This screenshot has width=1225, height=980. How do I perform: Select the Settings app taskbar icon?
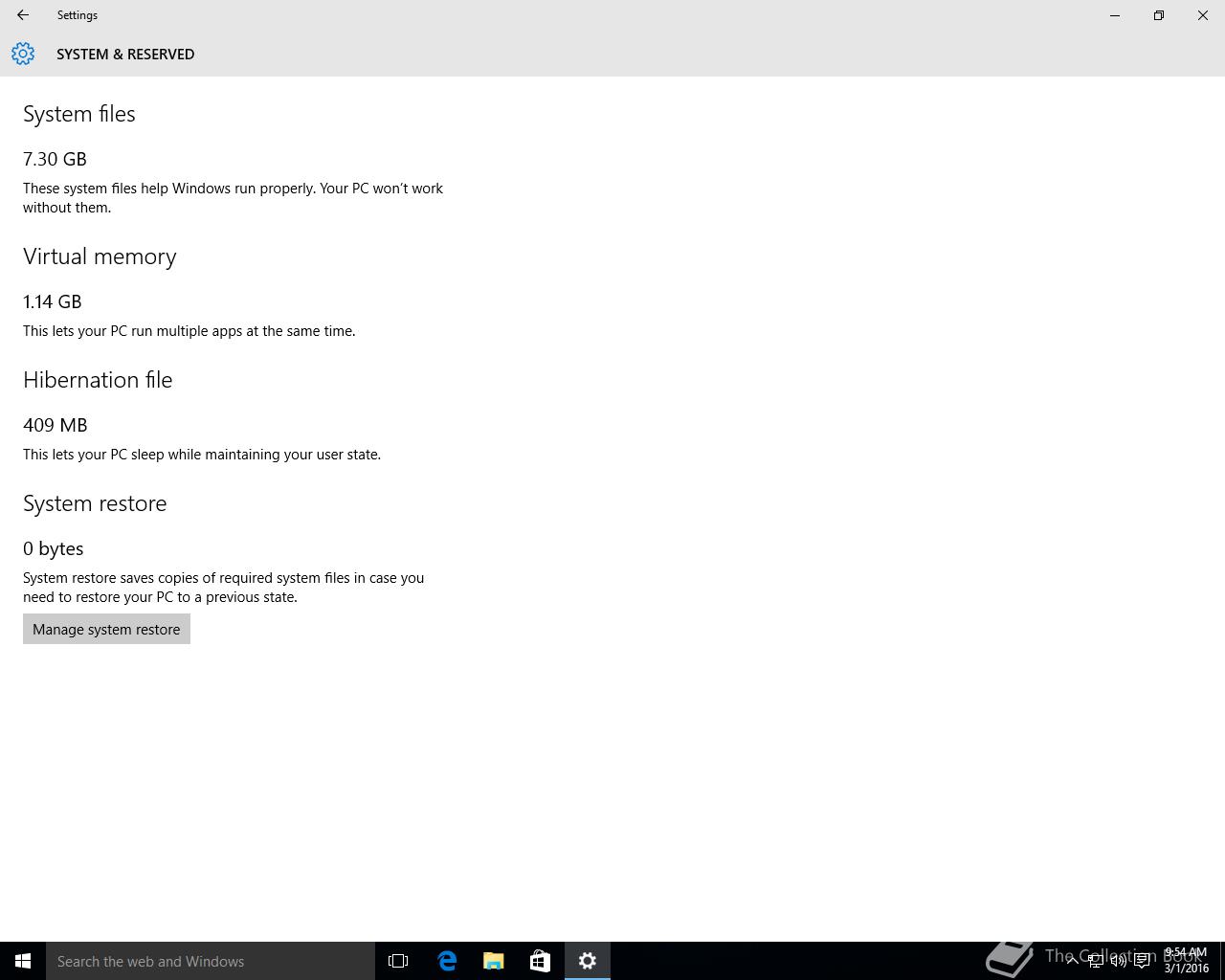click(x=588, y=961)
